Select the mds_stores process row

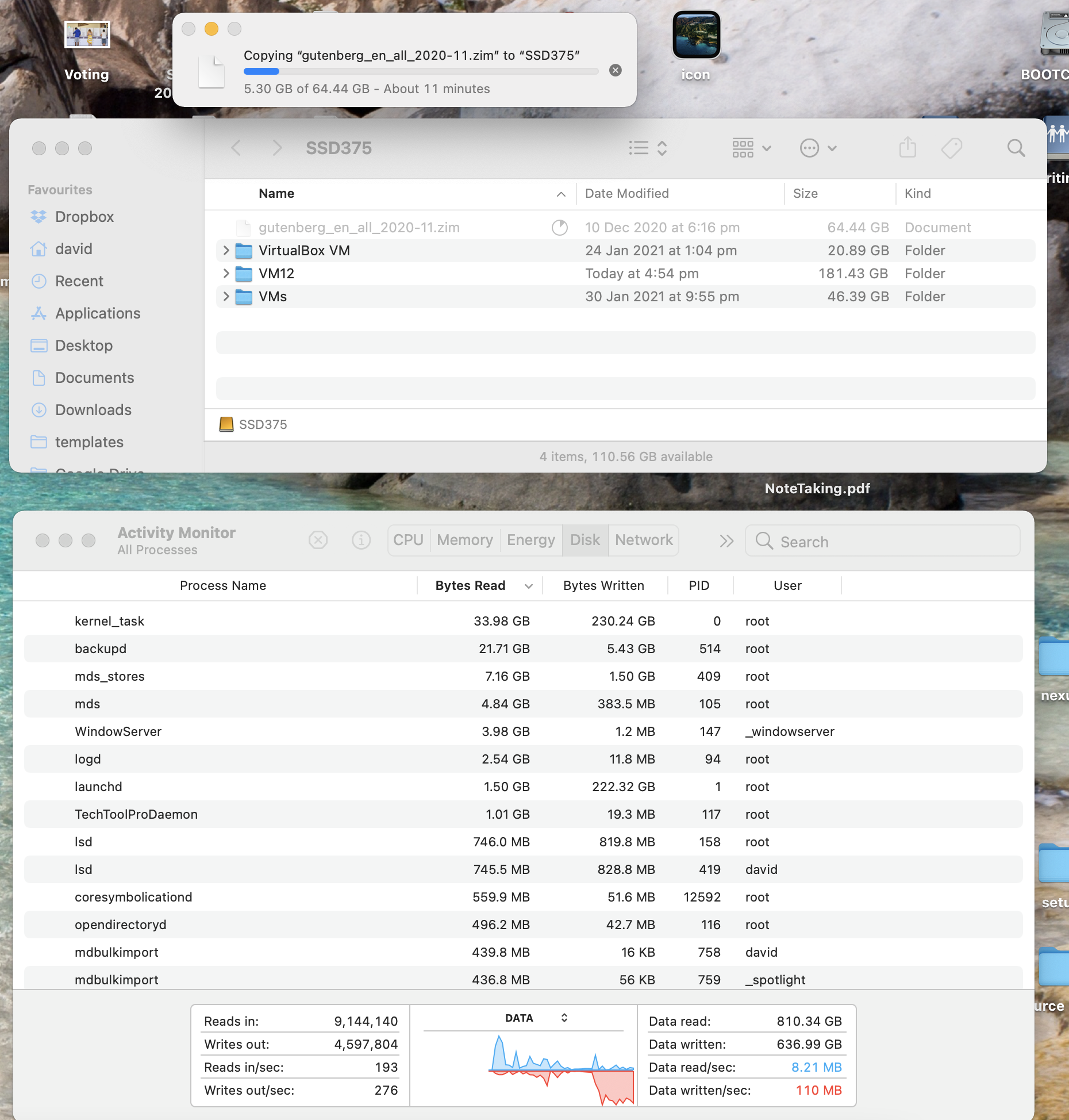click(x=524, y=676)
